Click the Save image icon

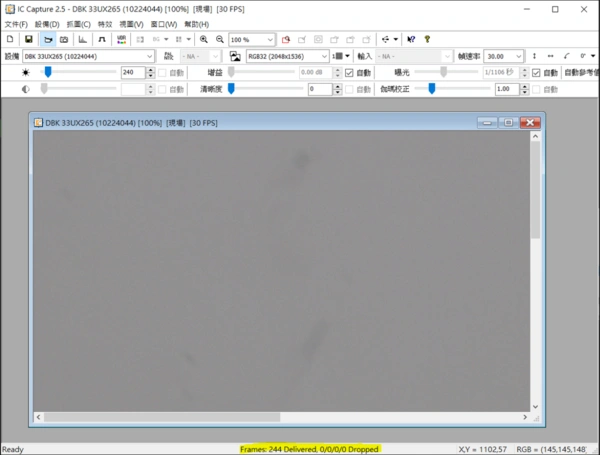click(29, 39)
